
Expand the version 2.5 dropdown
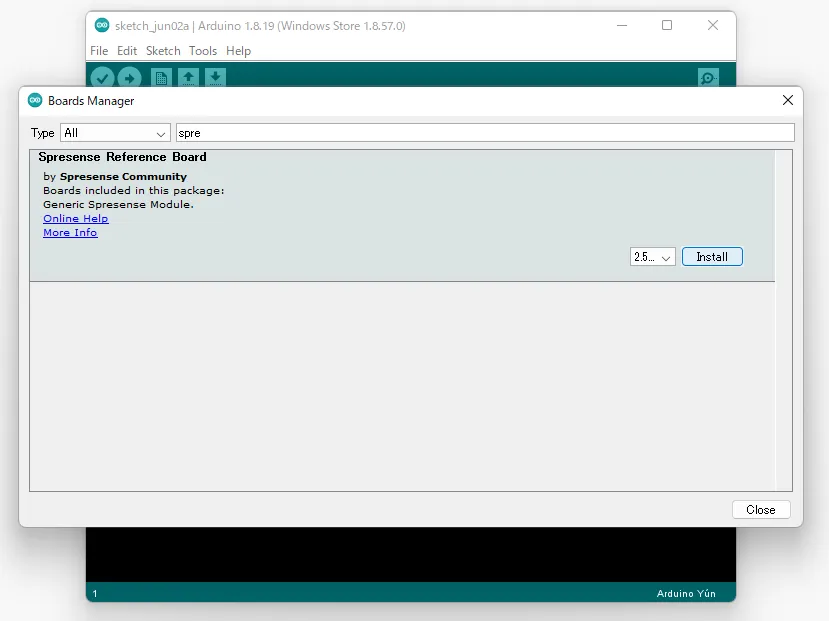point(652,257)
